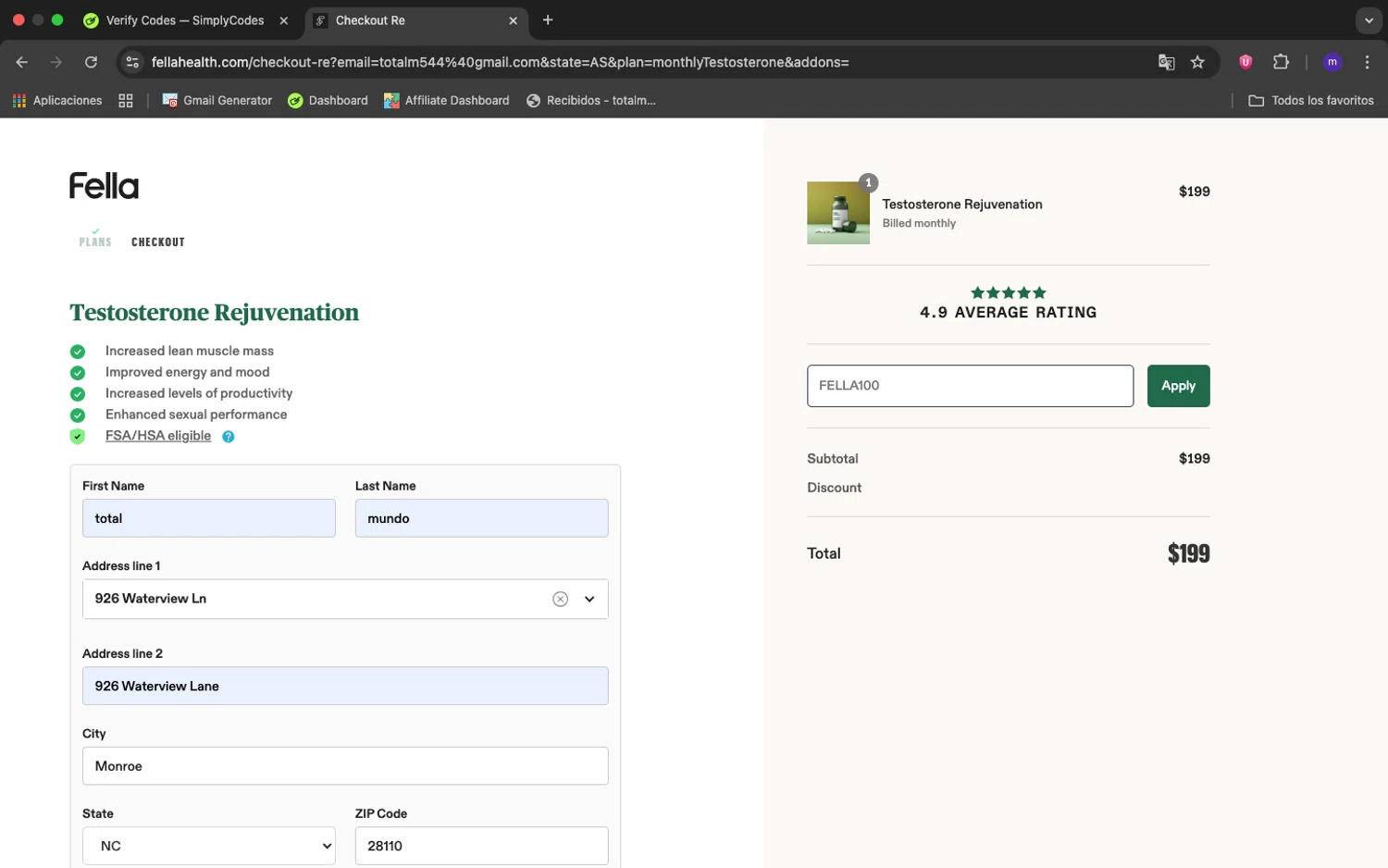The height and width of the screenshot is (868, 1388).
Task: Open the purple profile avatar
Action: click(1332, 62)
